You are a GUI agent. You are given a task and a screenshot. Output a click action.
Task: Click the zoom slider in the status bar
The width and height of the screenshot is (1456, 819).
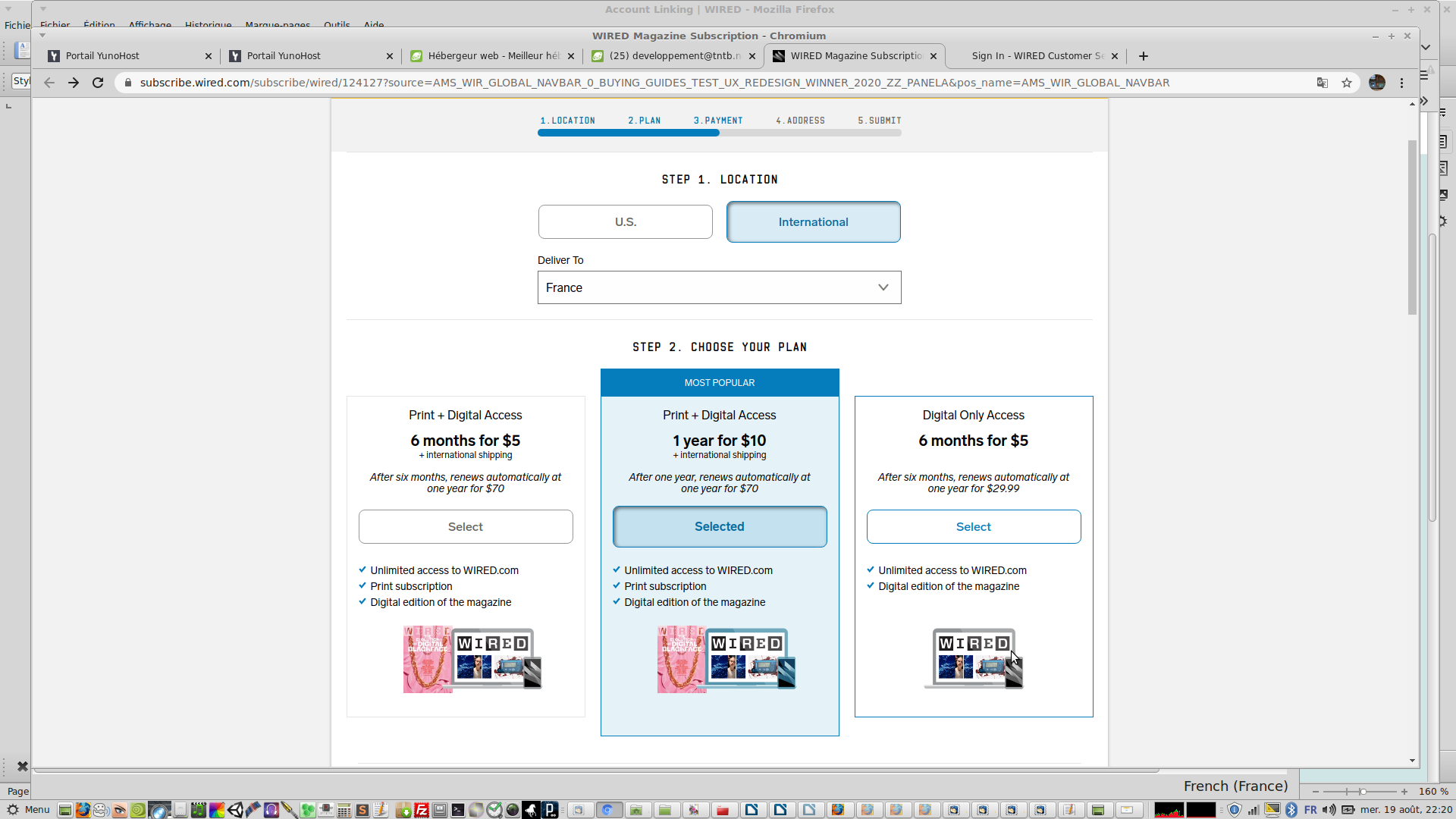click(1362, 792)
